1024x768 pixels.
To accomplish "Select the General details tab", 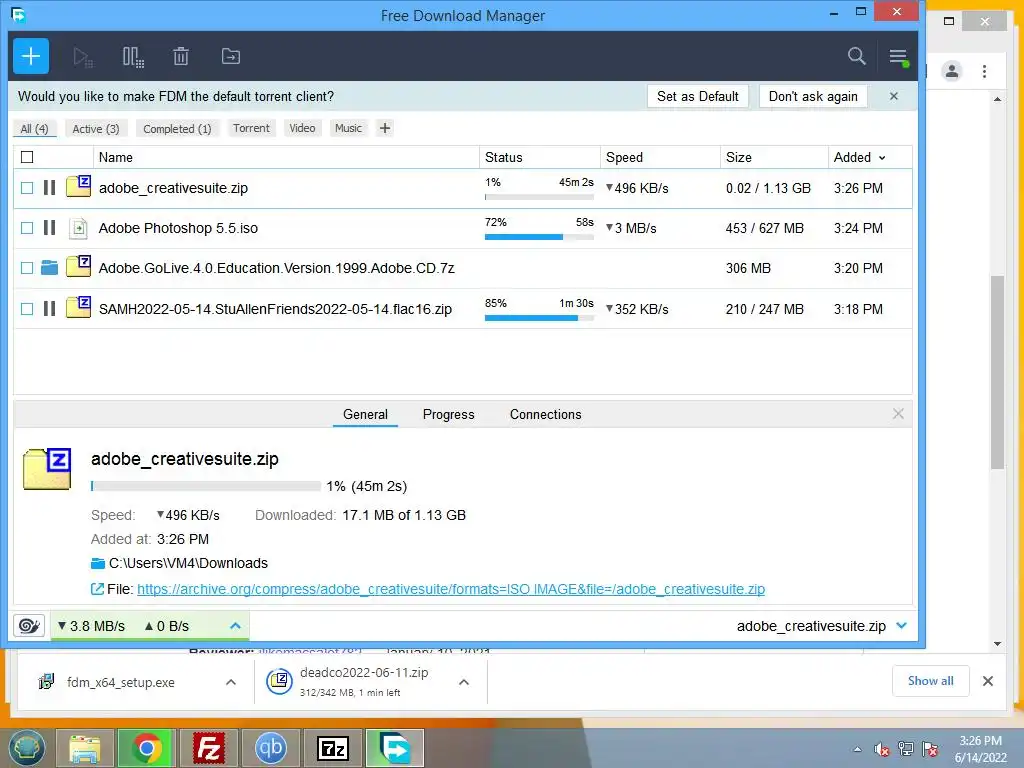I will point(365,414).
